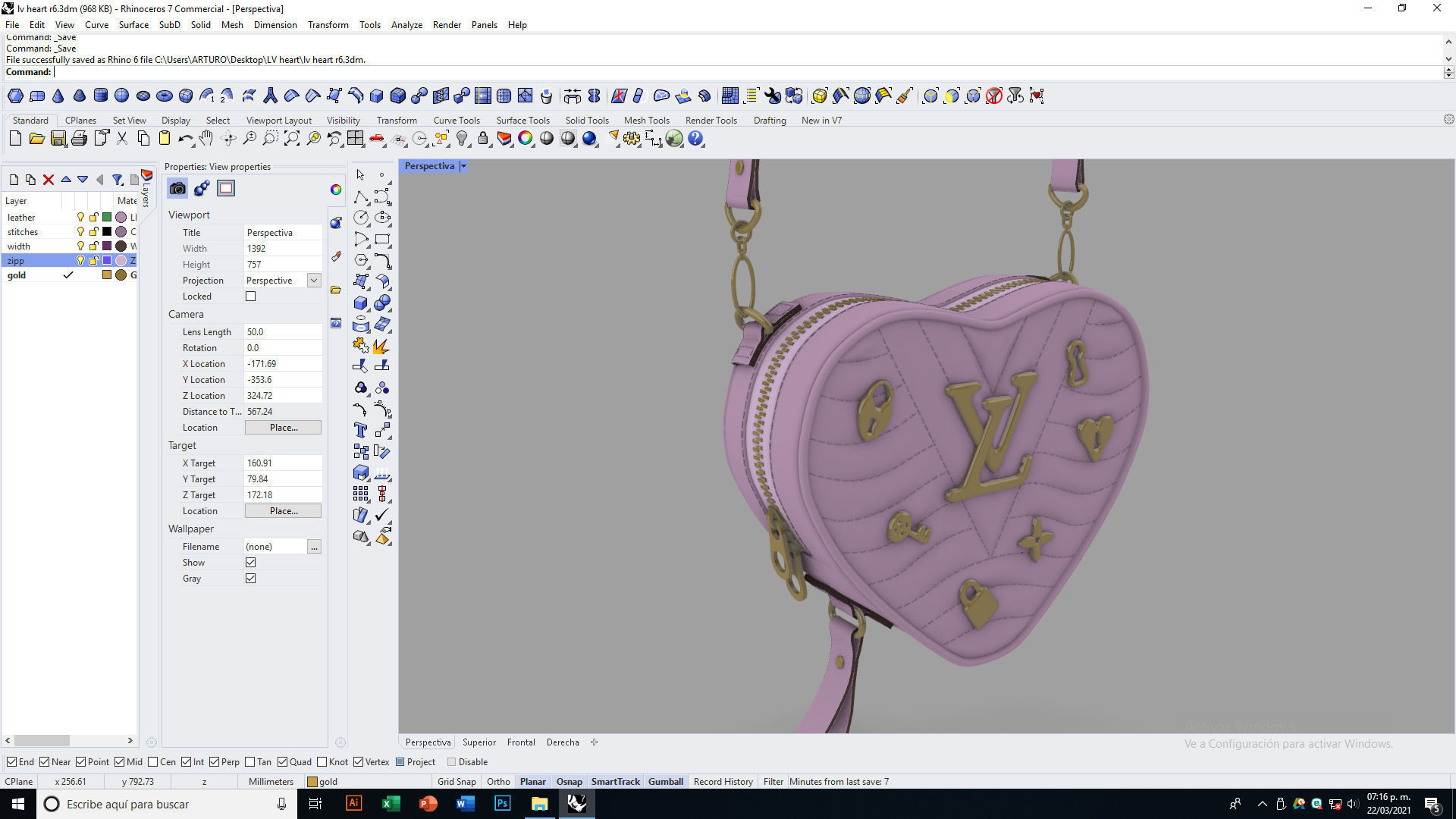Toggle Grid Snap in status bar

click(x=457, y=782)
